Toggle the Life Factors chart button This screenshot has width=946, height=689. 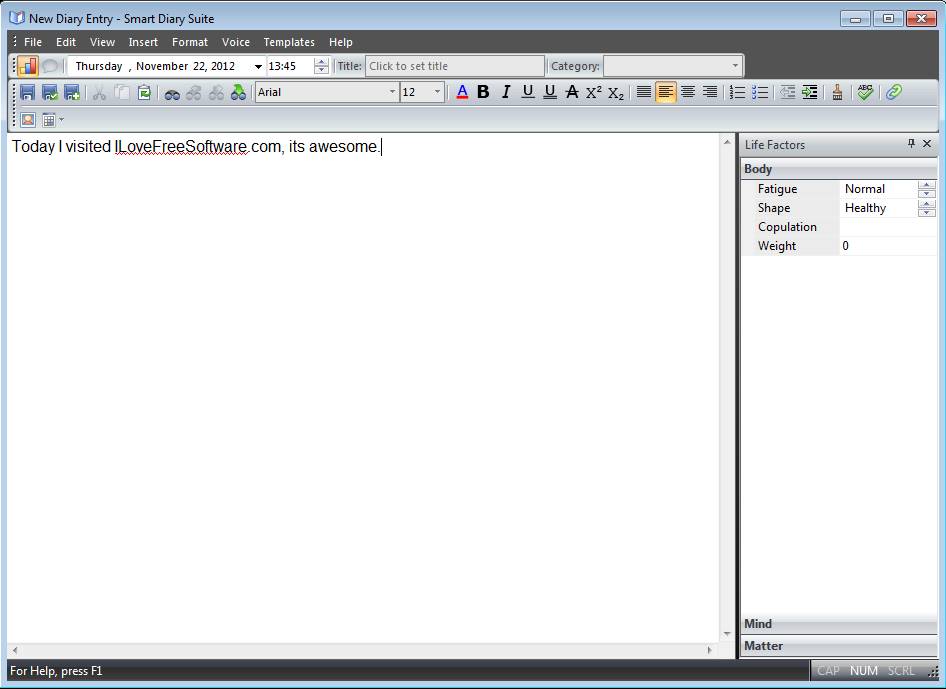coord(28,66)
